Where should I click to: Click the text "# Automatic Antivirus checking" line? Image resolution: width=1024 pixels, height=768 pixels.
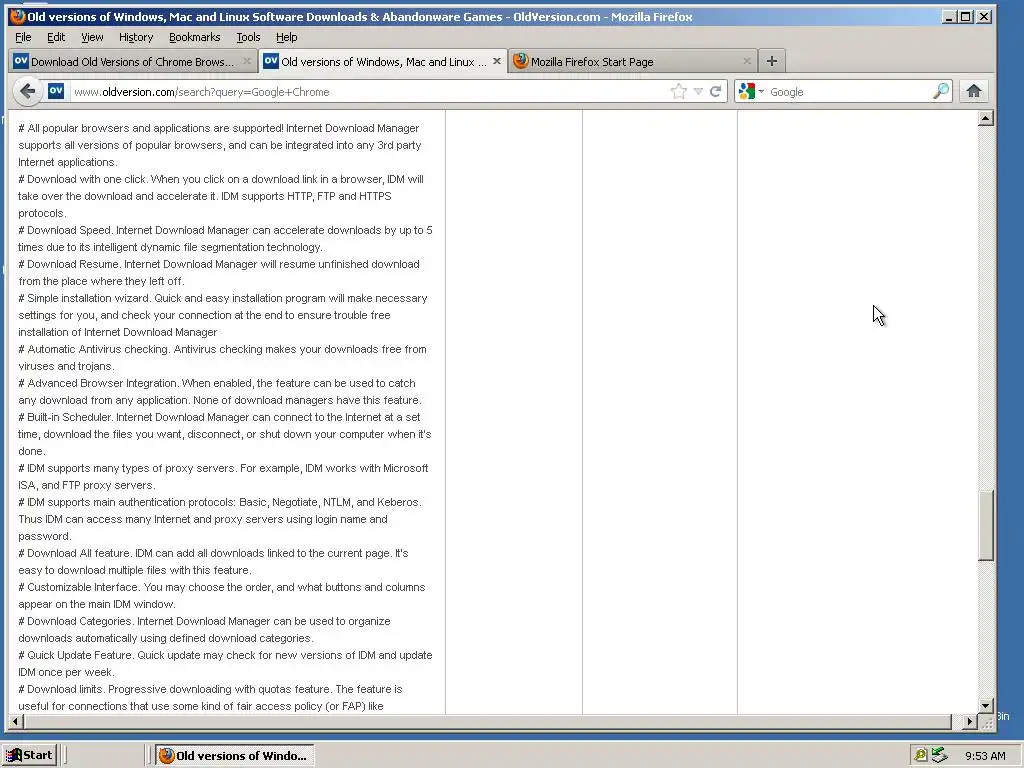click(223, 349)
